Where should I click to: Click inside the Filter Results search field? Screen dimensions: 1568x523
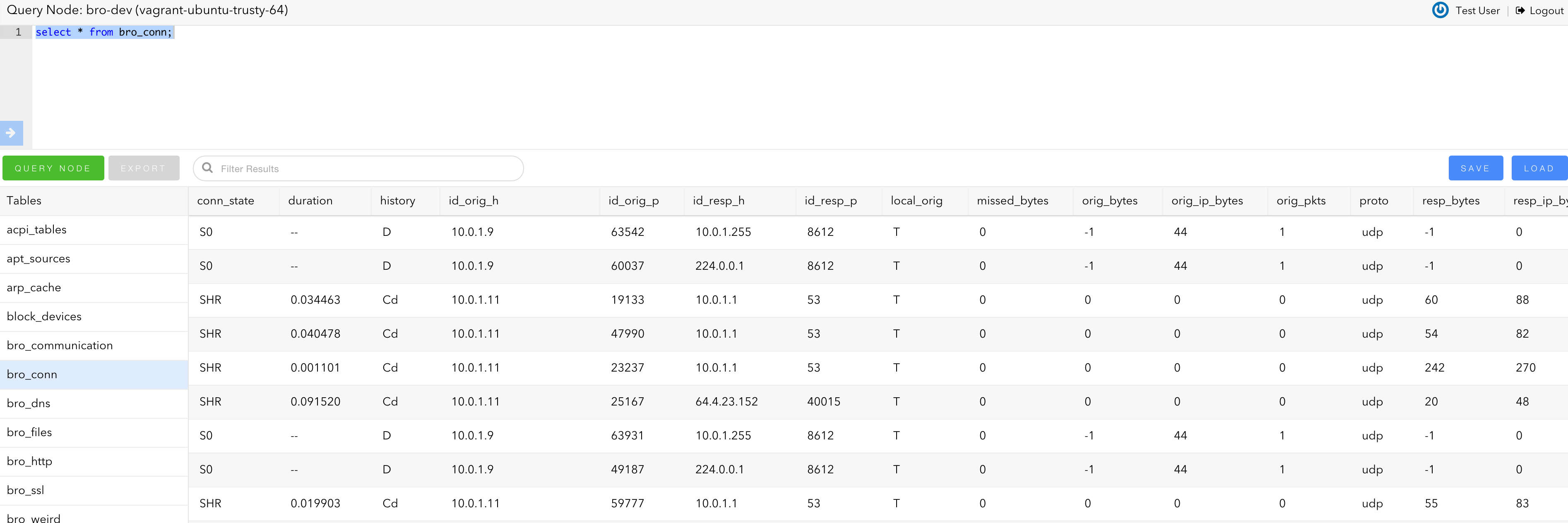tap(359, 168)
